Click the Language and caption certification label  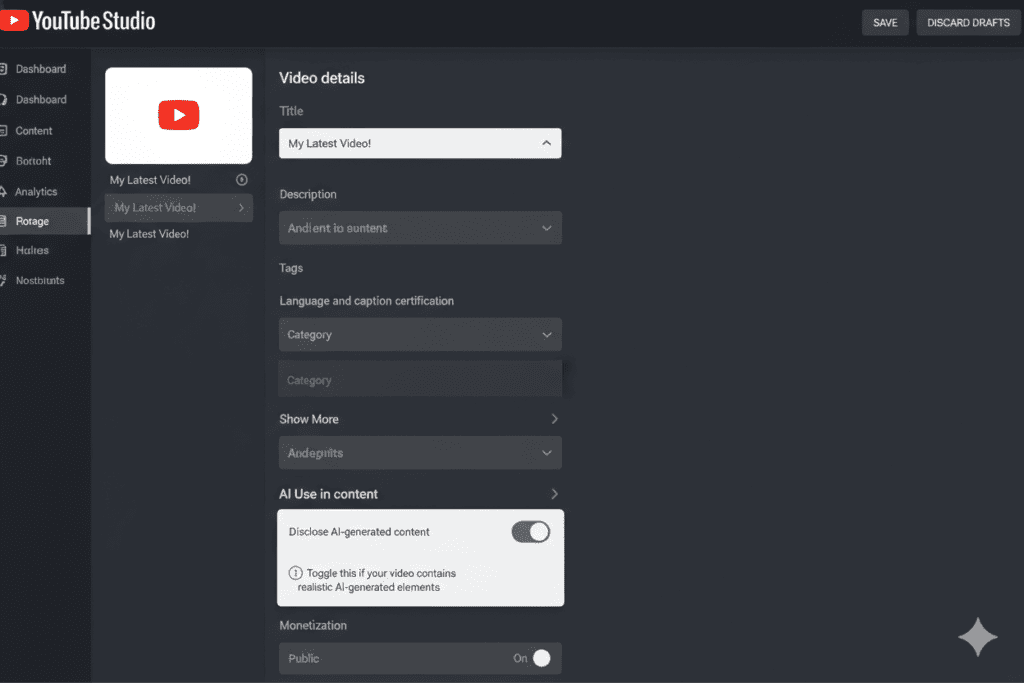[366, 301]
